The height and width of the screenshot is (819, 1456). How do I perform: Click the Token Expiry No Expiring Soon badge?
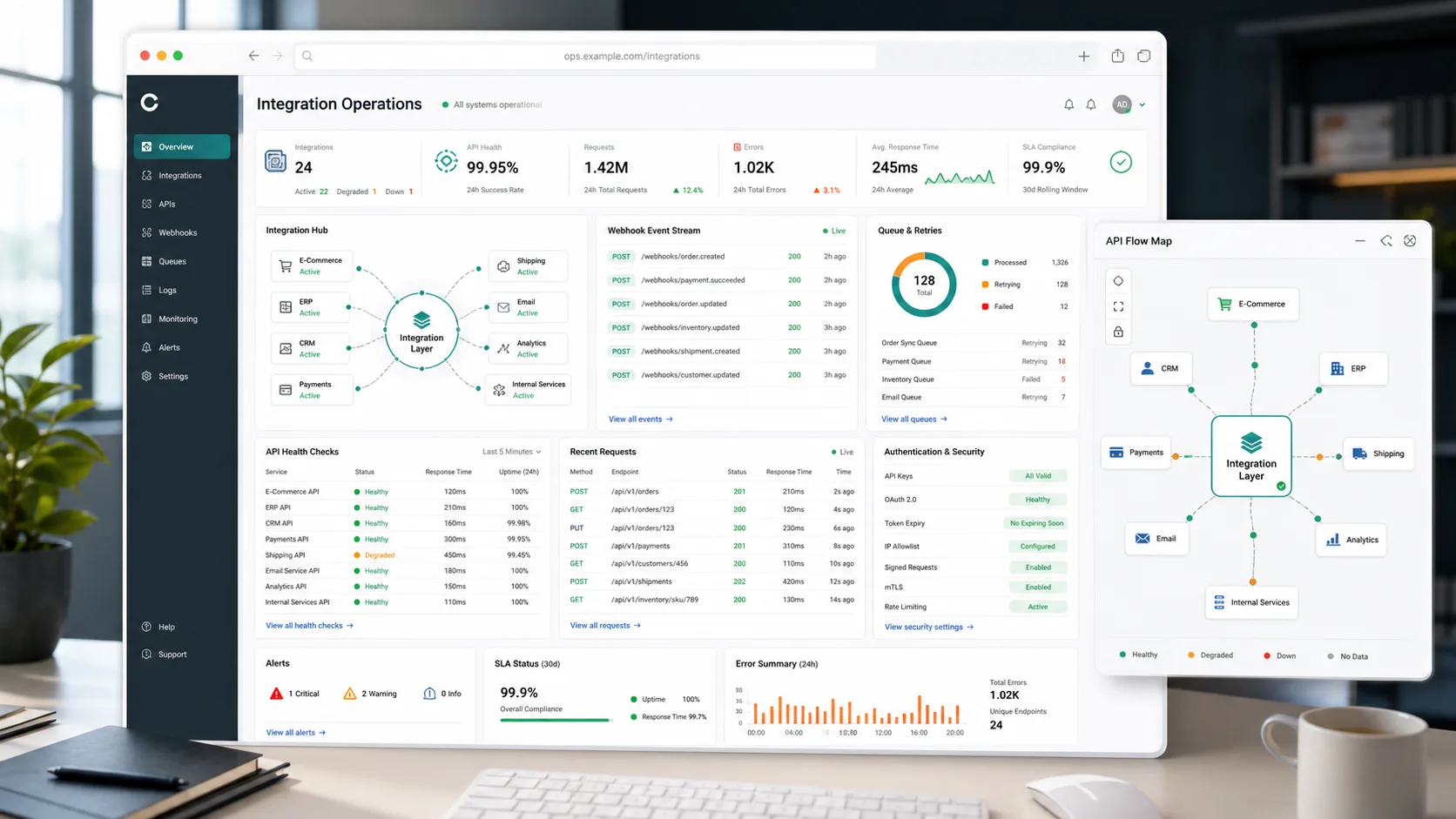click(x=1036, y=523)
